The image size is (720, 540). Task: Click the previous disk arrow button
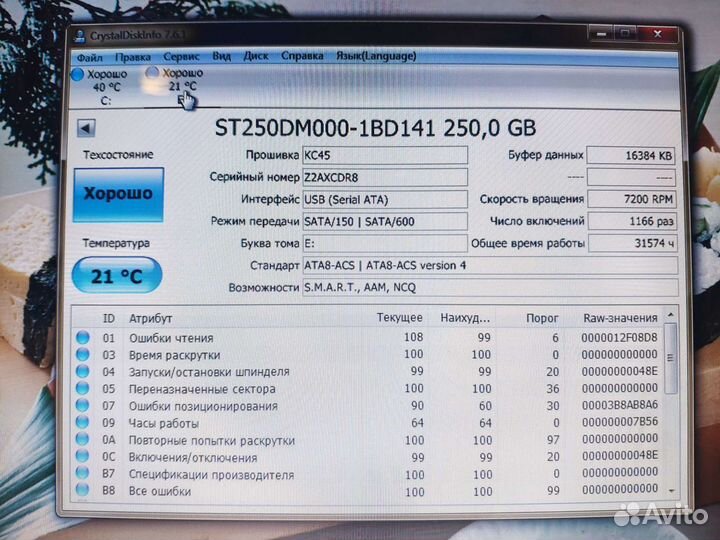click(x=86, y=128)
